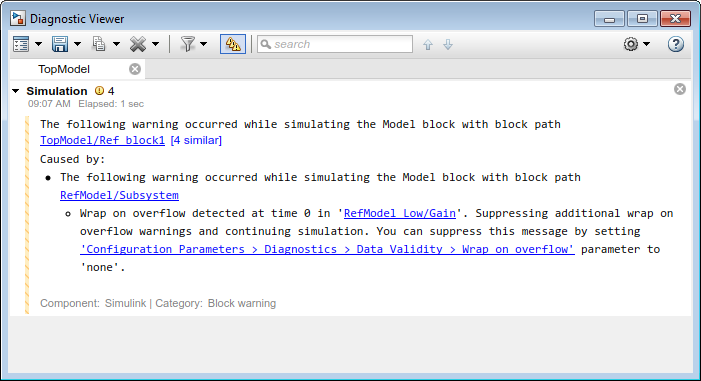Select the TopModel tab
Image resolution: width=701 pixels, height=381 pixels.
[64, 69]
